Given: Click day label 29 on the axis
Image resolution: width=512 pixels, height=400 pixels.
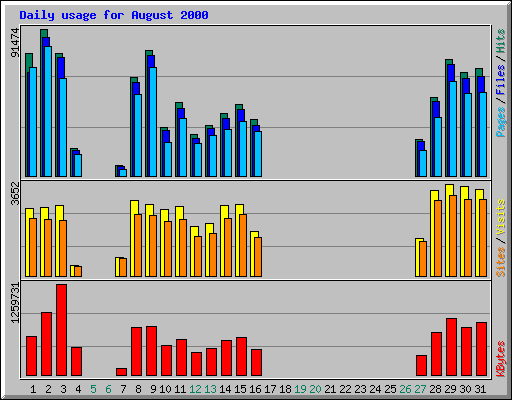Looking at the screenshot, I should coord(450,389).
